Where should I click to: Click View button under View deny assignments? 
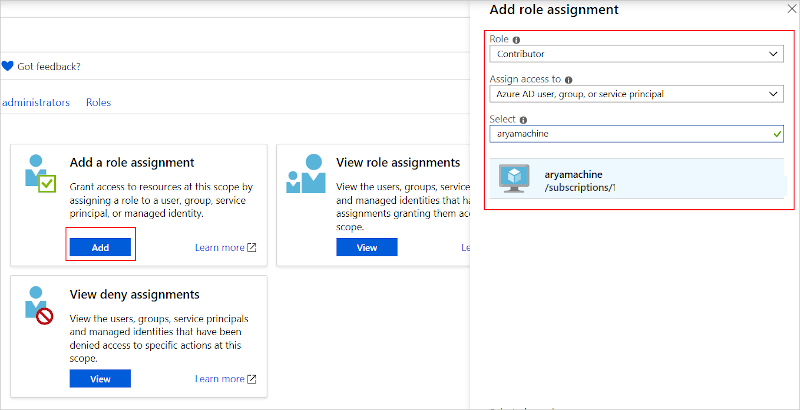coord(101,379)
